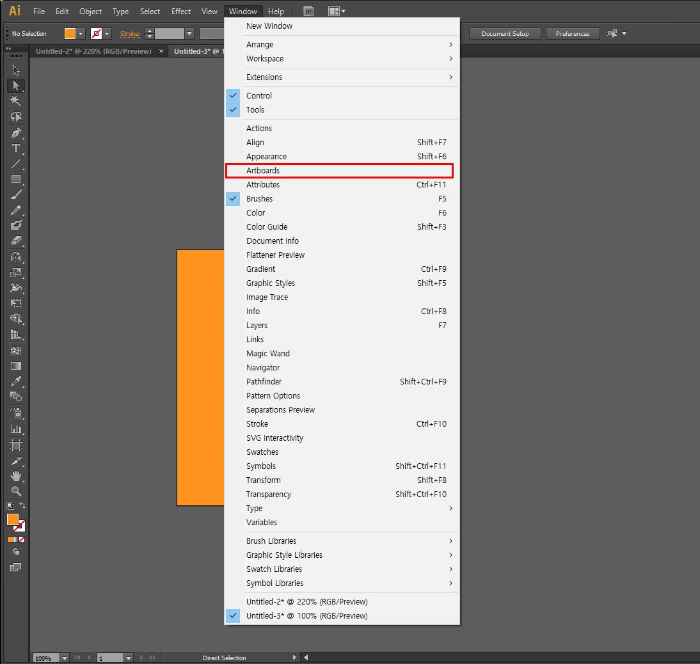Click the Document Setup button
The image size is (700, 664).
(x=505, y=33)
